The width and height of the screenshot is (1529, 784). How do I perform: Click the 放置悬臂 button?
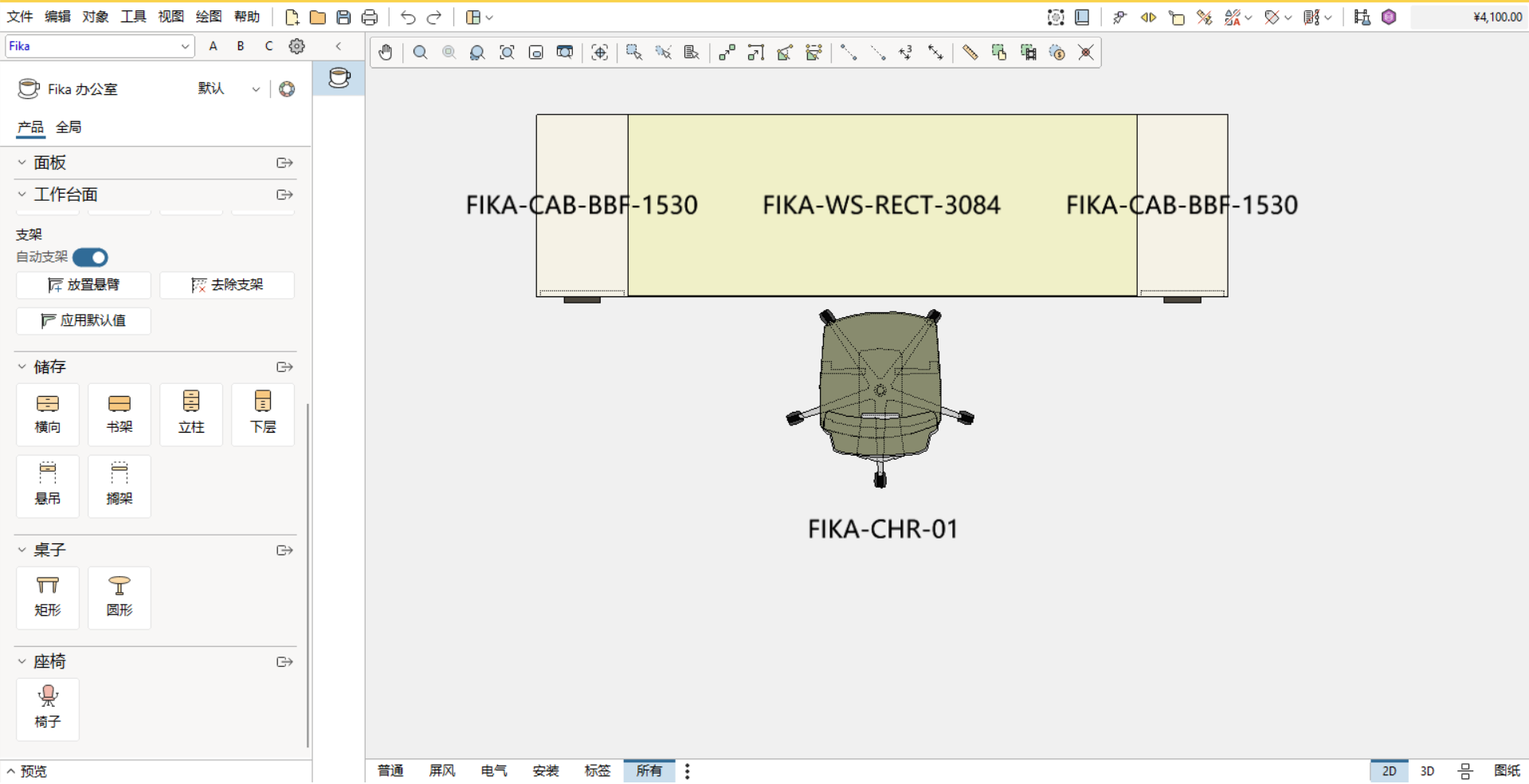click(84, 285)
